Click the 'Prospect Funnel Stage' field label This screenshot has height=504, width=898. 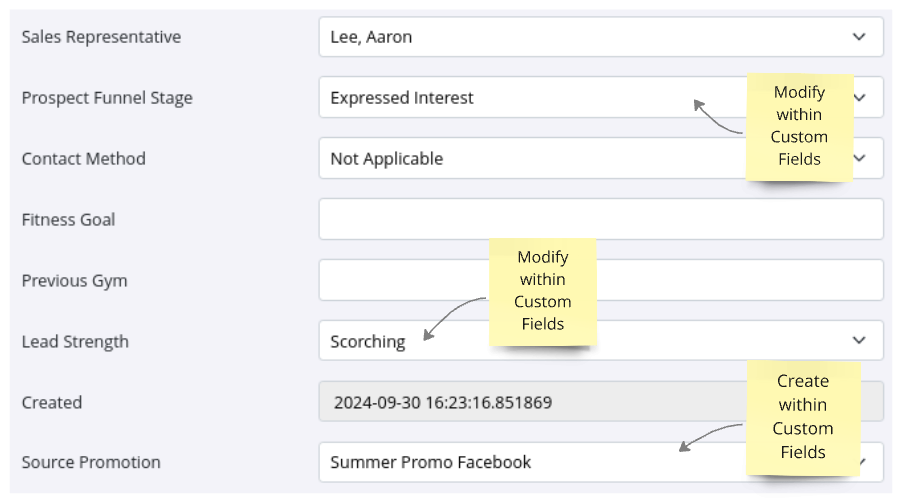tap(107, 98)
